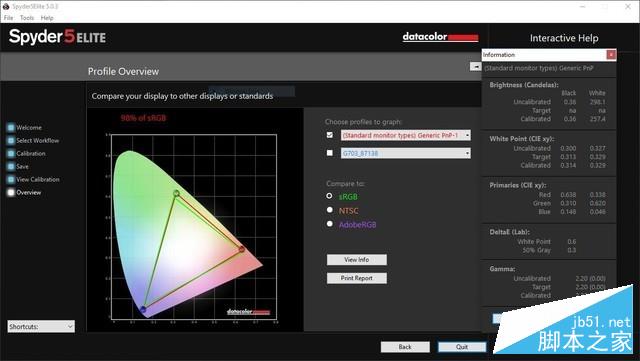
Task: Open the Tools menu
Action: coord(27,18)
